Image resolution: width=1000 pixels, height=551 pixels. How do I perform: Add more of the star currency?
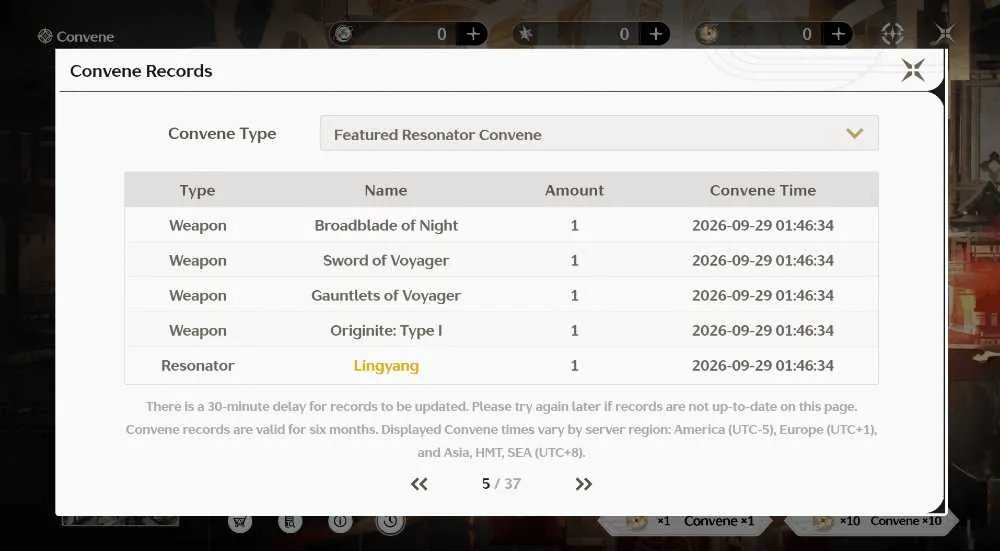[x=656, y=34]
